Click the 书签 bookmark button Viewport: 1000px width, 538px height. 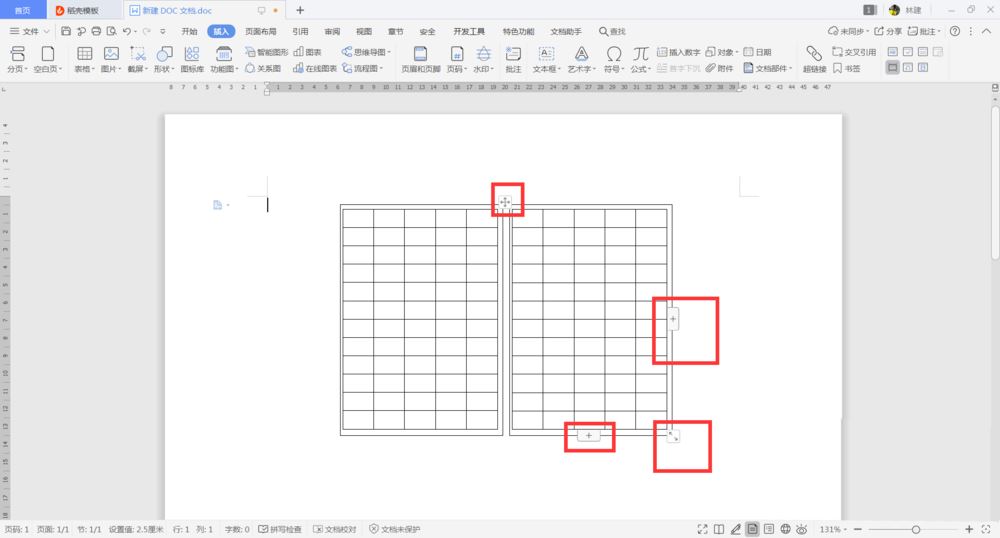tap(847, 68)
